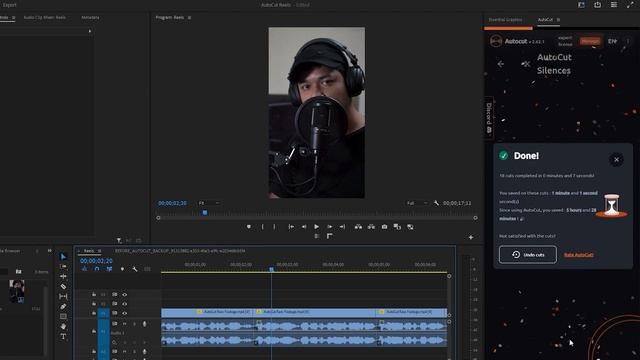Switch to the AutoCut tab
640x360 pixels.
pyautogui.click(x=545, y=20)
